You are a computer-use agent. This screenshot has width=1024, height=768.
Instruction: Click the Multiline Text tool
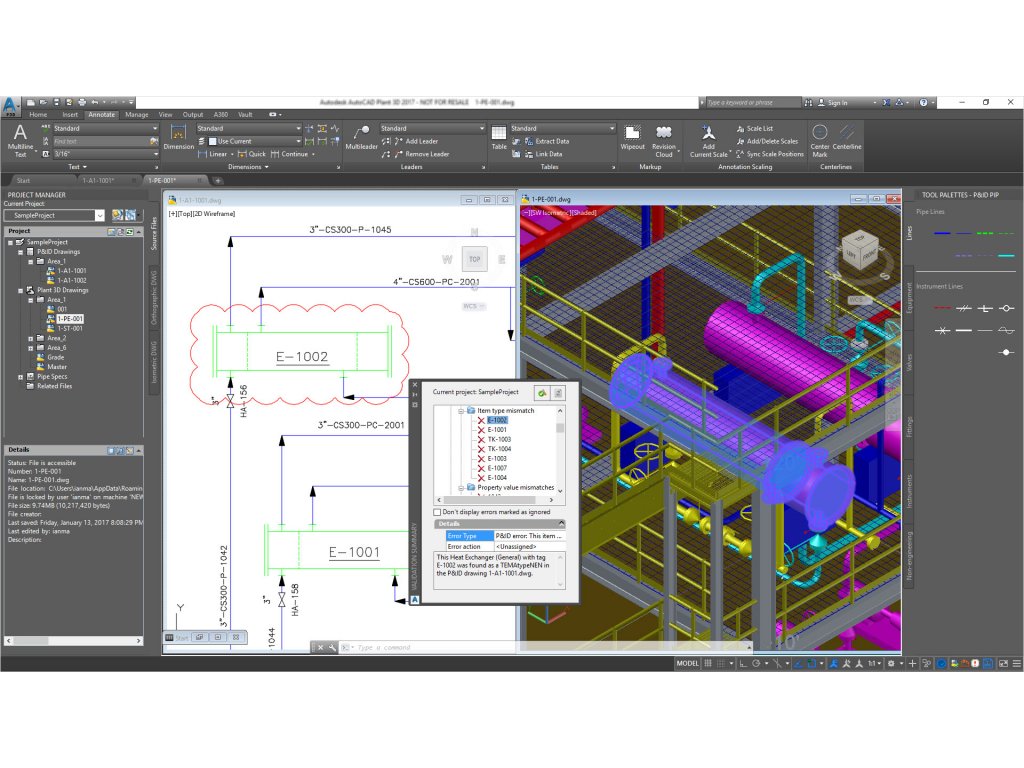coord(20,140)
